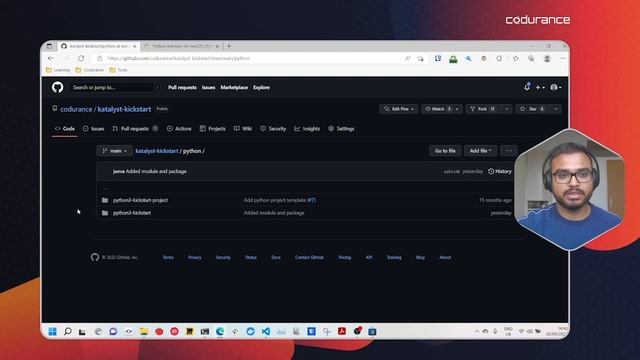This screenshot has width=640, height=360.
Task: Open Marketplace in the GitHub header
Action: [234, 87]
